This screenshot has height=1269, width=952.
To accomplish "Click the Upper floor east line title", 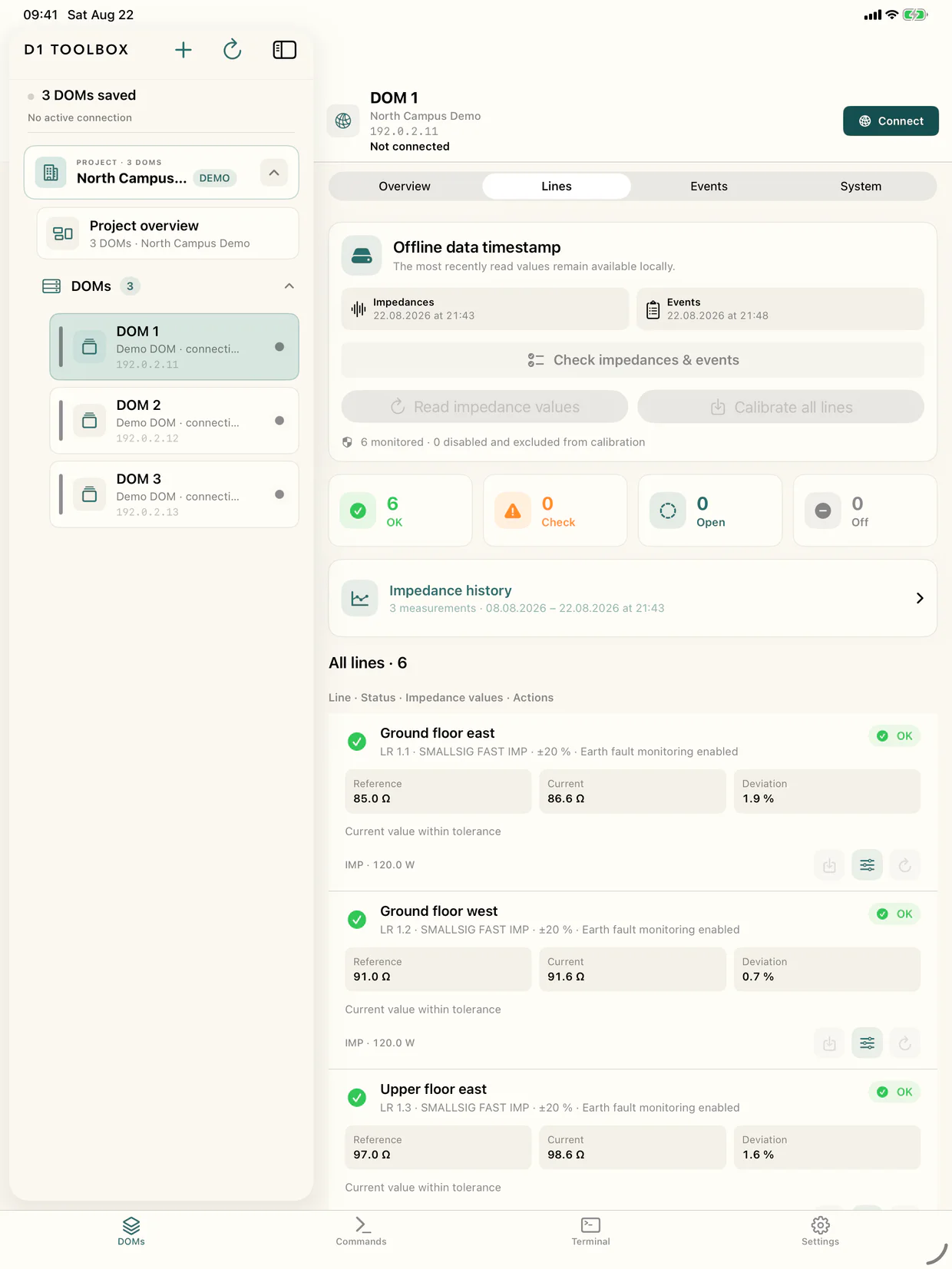I will (434, 1089).
